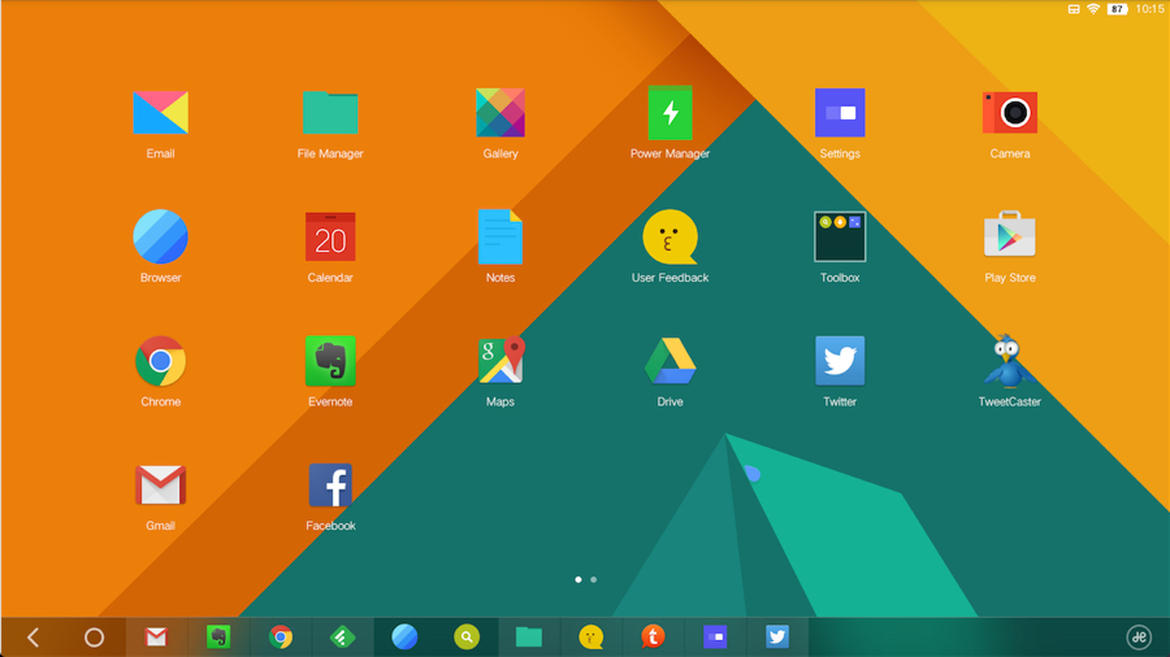The height and width of the screenshot is (657, 1170).
Task: Open the Calendar app
Action: tap(331, 237)
